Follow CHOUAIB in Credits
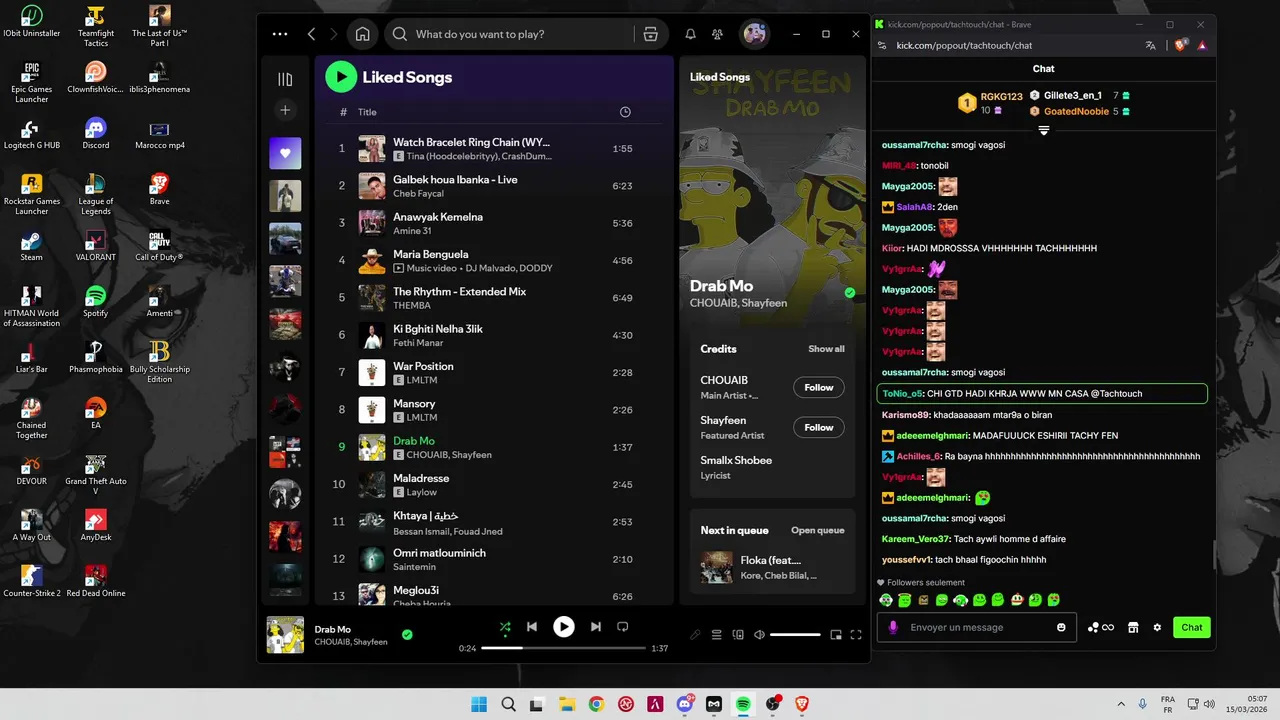This screenshot has width=1280, height=720. (819, 387)
